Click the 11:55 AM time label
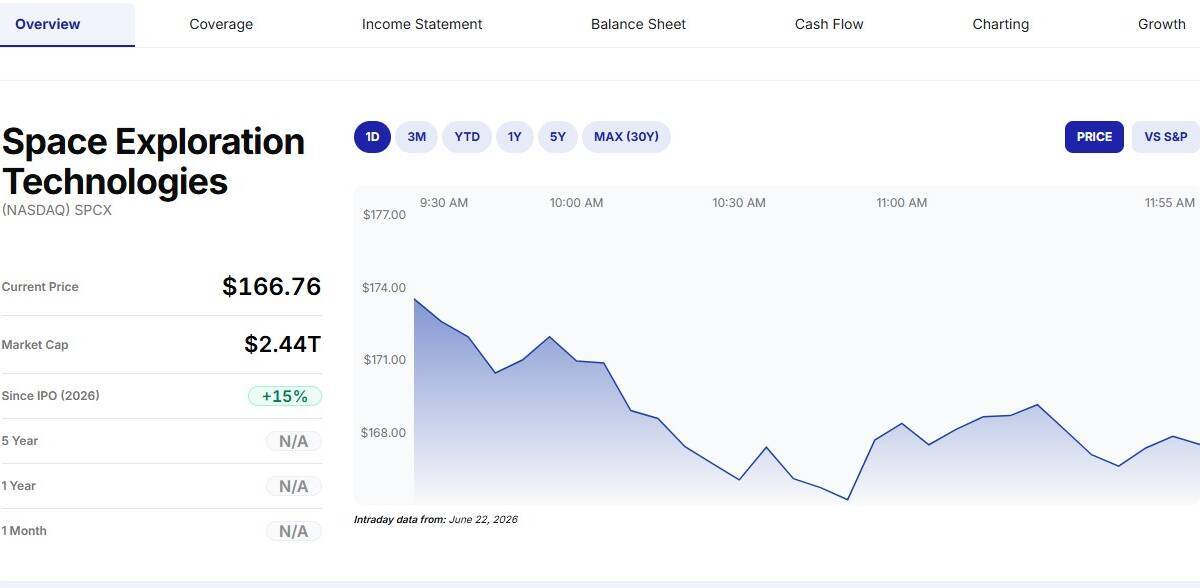 pos(1170,203)
